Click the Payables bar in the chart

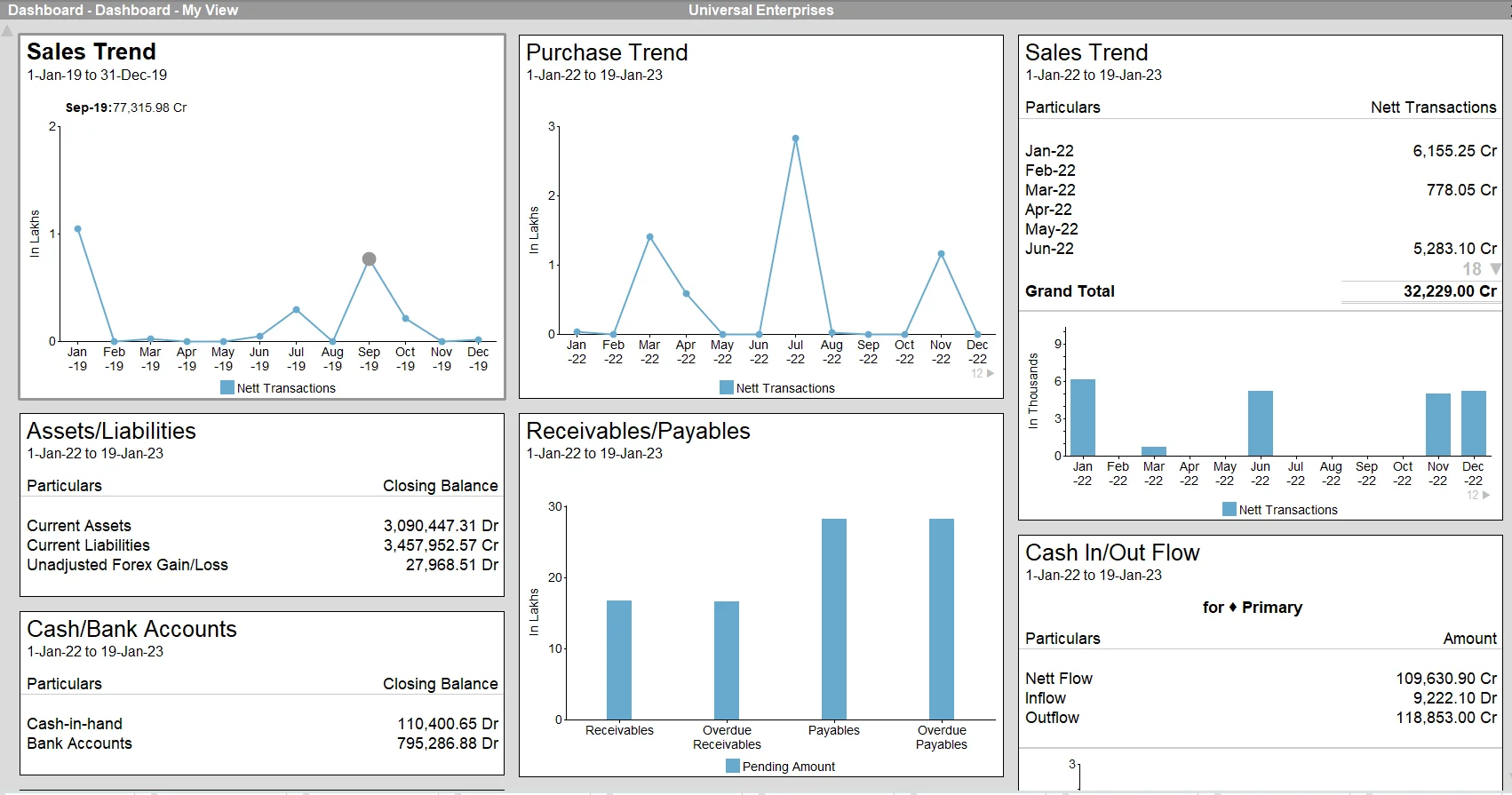click(x=834, y=619)
